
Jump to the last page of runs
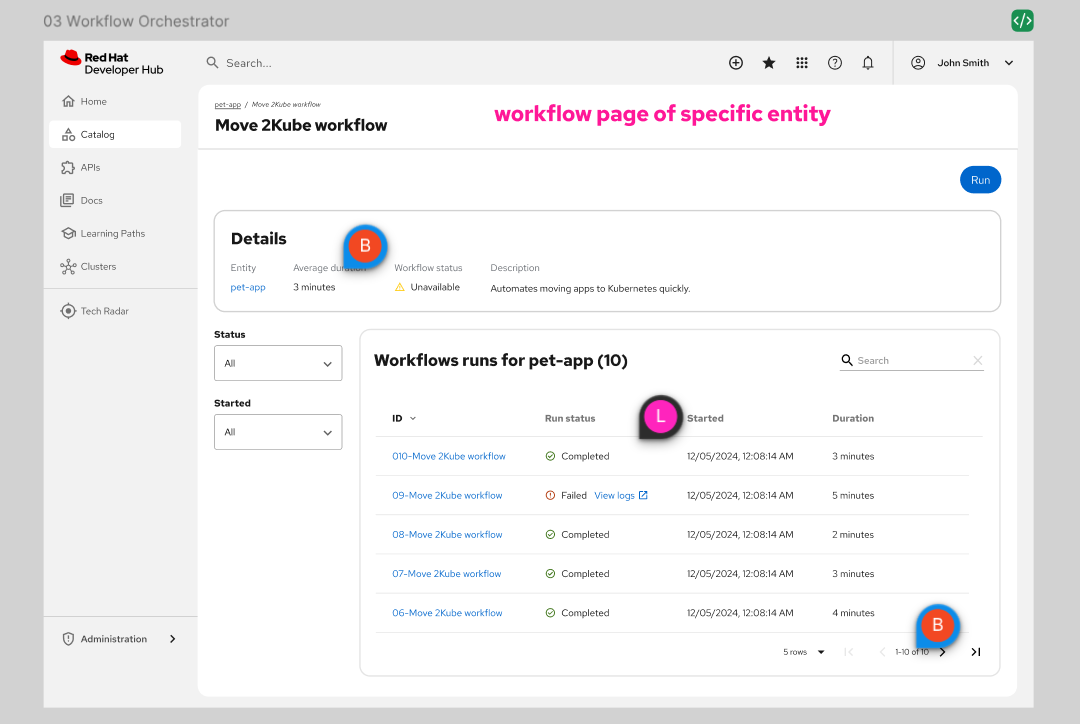[x=975, y=652]
